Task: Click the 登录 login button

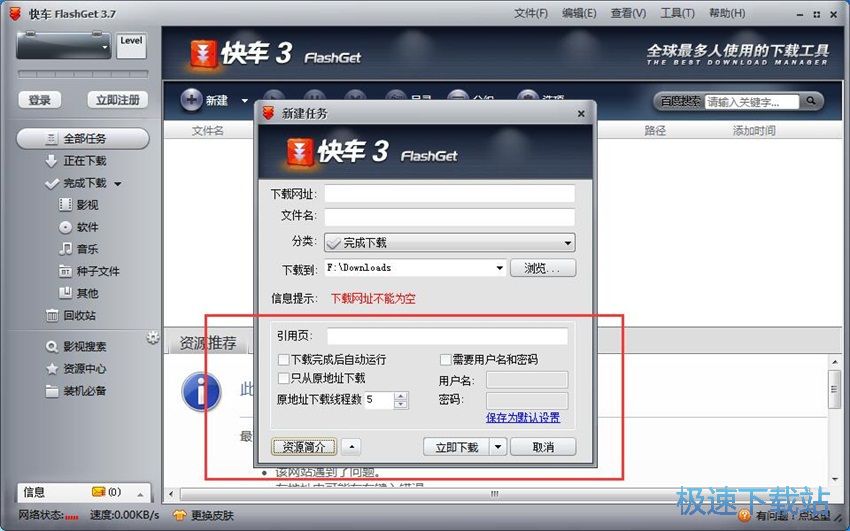Action: pos(40,100)
